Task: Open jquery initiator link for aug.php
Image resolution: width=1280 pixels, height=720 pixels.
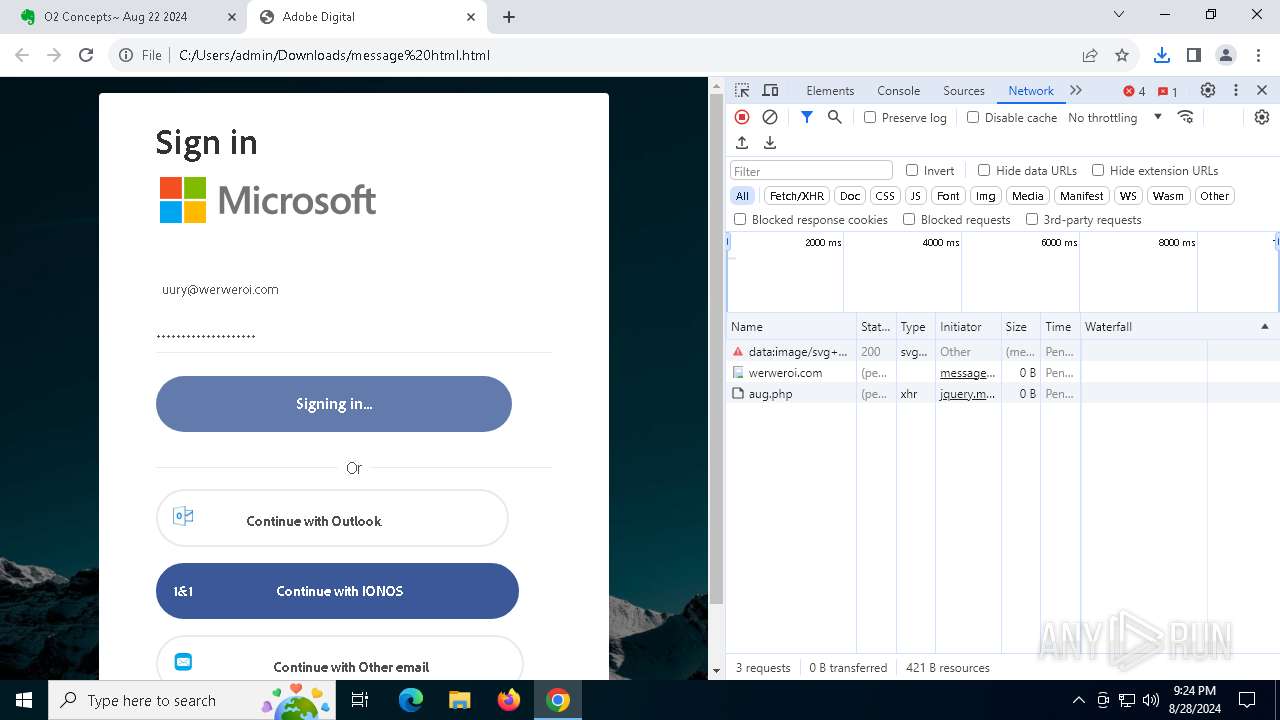Action: pos(967,394)
